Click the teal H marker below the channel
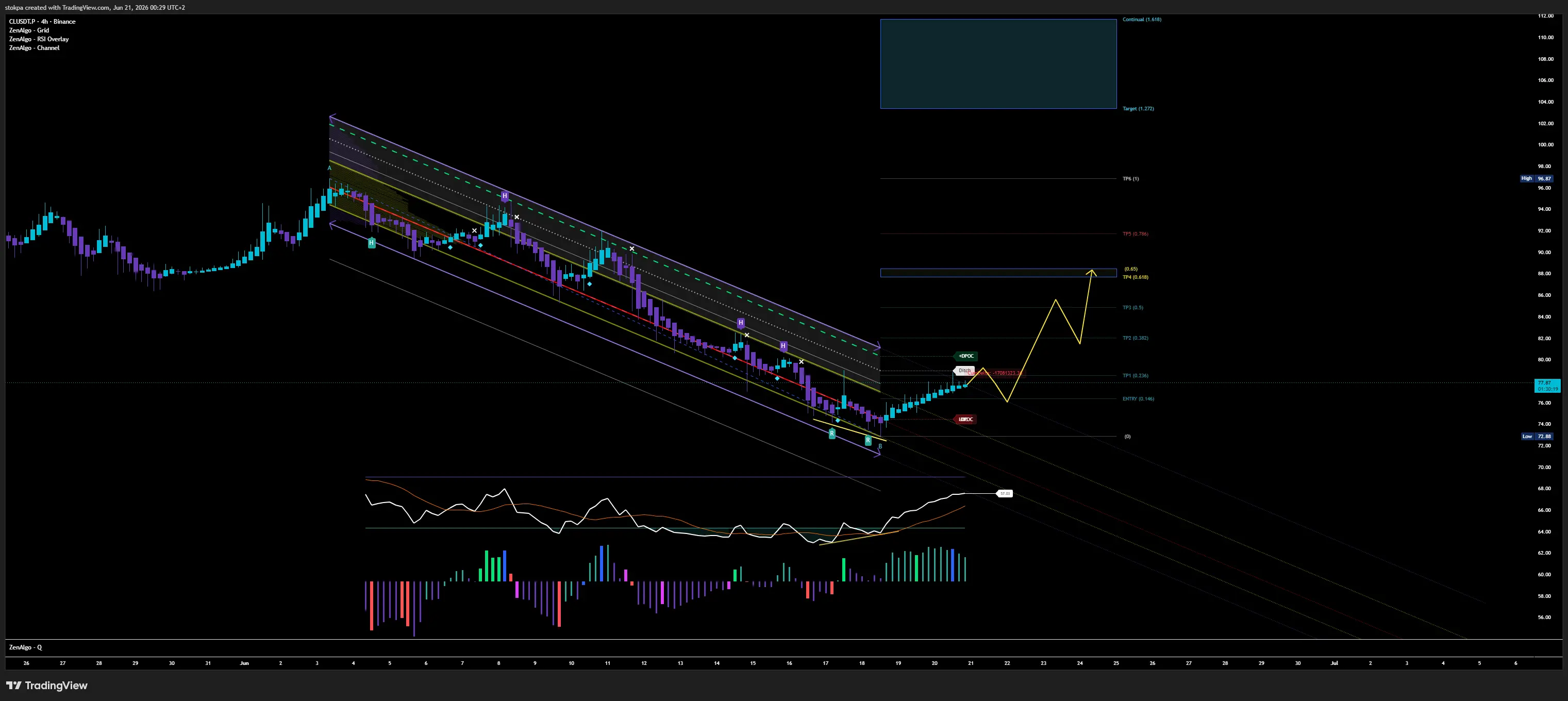1568x701 pixels. (371, 243)
